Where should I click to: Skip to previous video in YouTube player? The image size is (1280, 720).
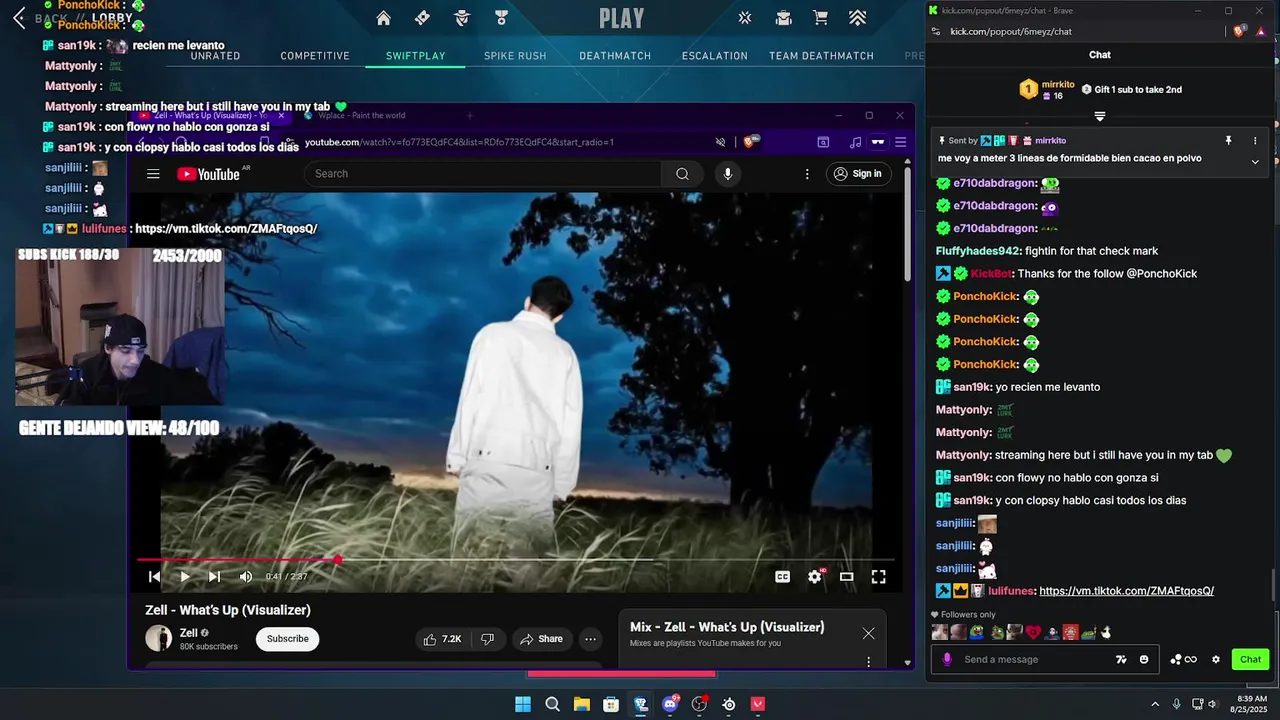(154, 577)
